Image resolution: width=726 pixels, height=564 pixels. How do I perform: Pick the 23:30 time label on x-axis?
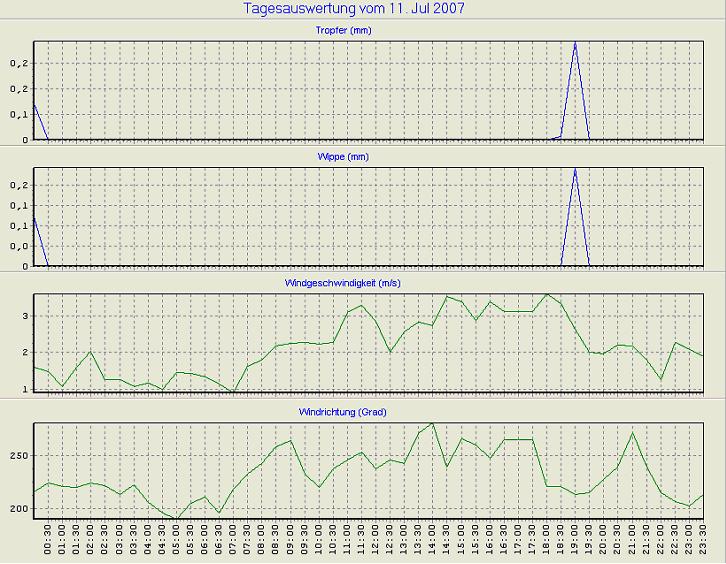tap(703, 542)
